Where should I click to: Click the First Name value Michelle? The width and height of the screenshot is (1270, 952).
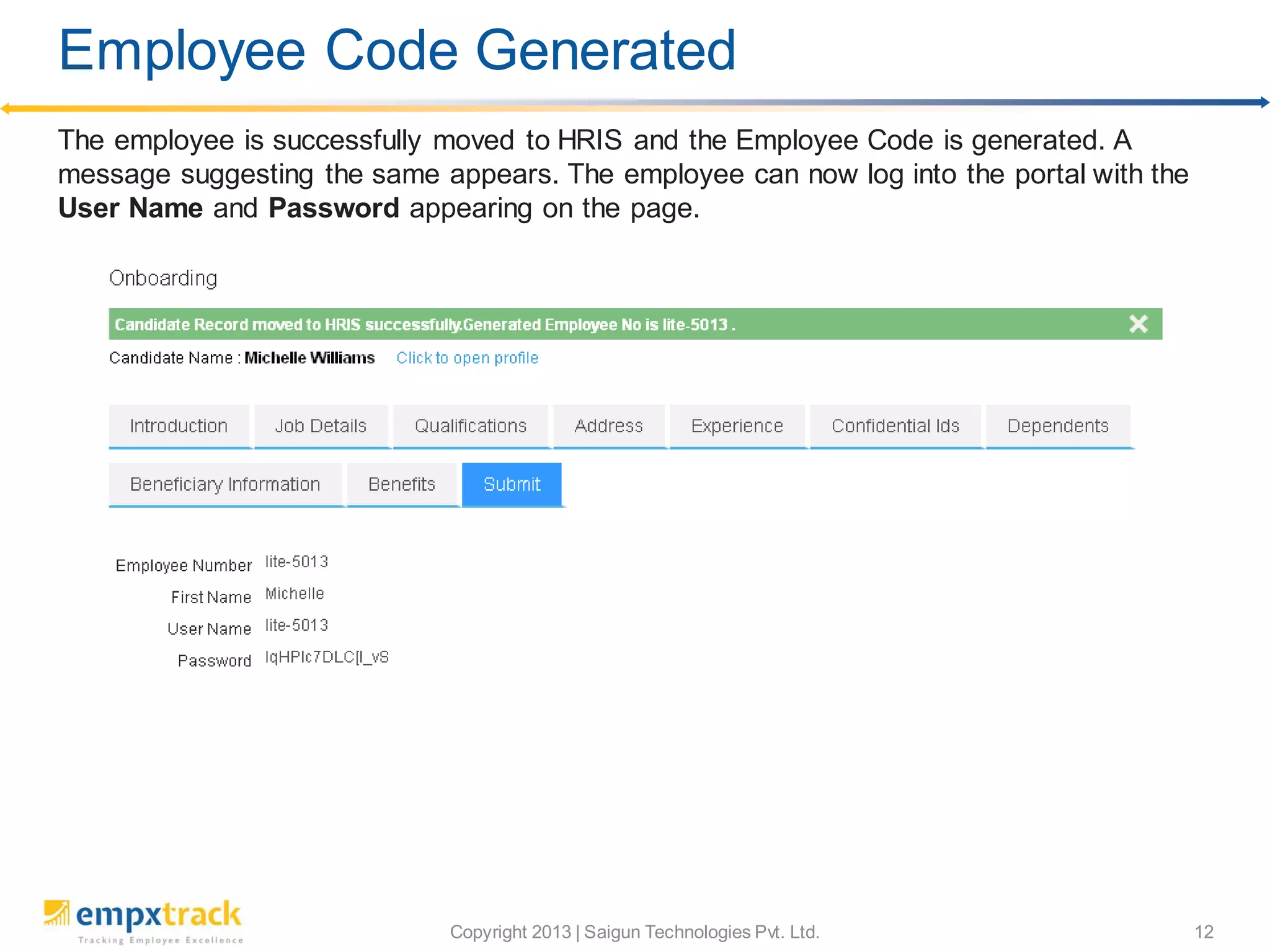pyautogui.click(x=295, y=594)
